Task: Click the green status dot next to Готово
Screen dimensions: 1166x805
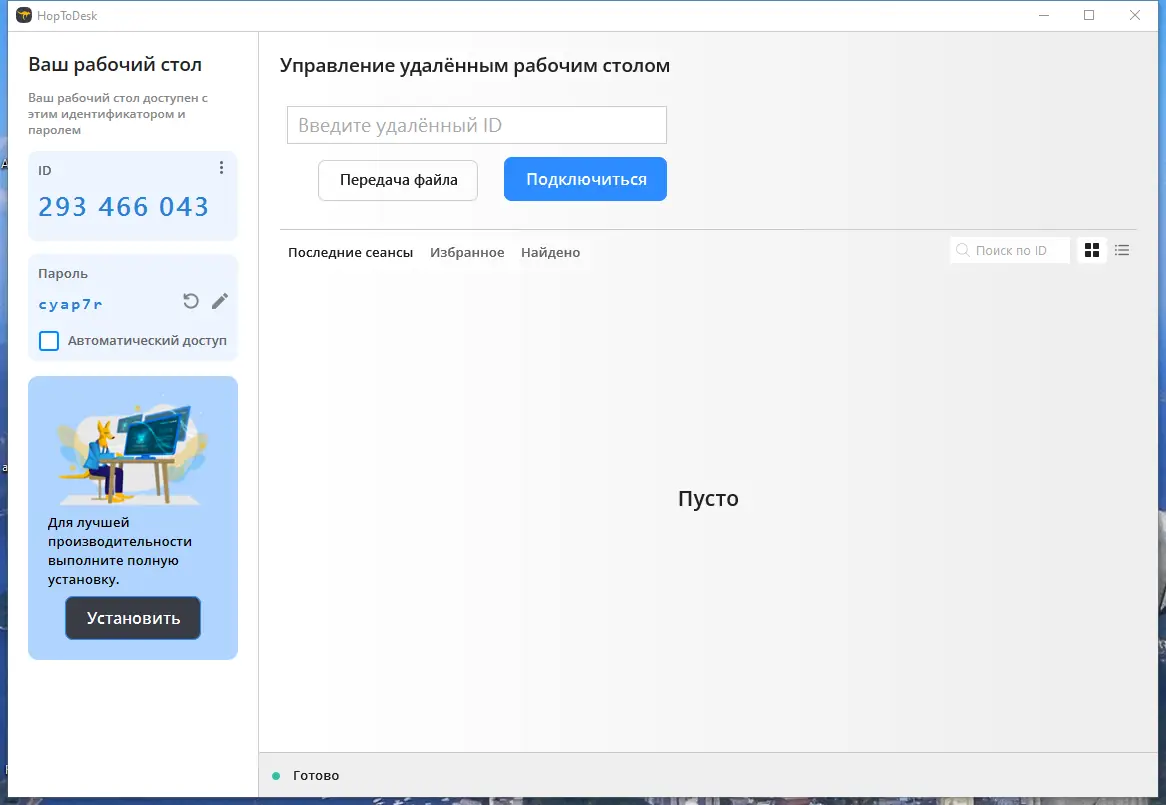Action: (277, 775)
